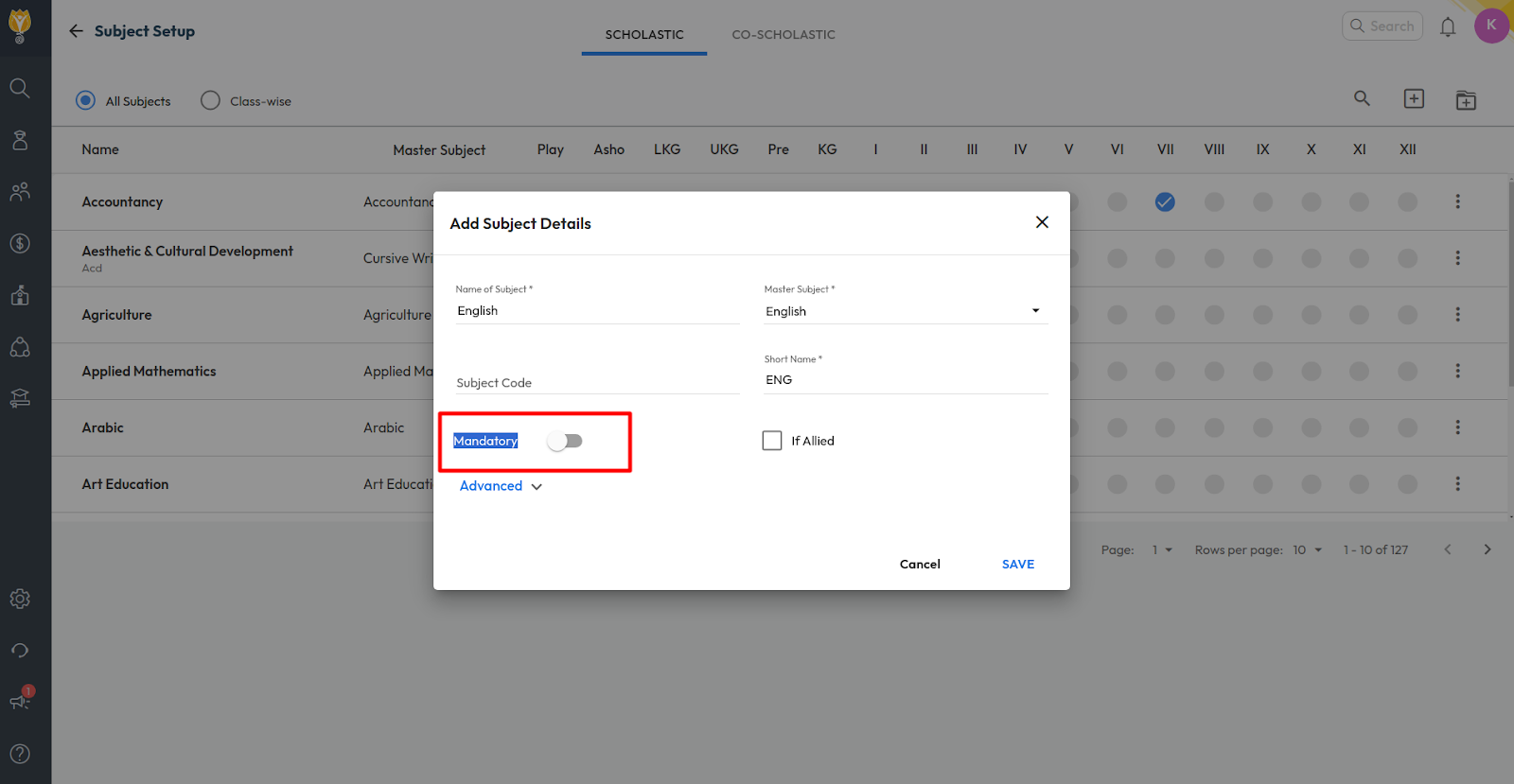Open the Accountancy row three-dot menu
This screenshot has height=784, width=1514.
(x=1457, y=201)
